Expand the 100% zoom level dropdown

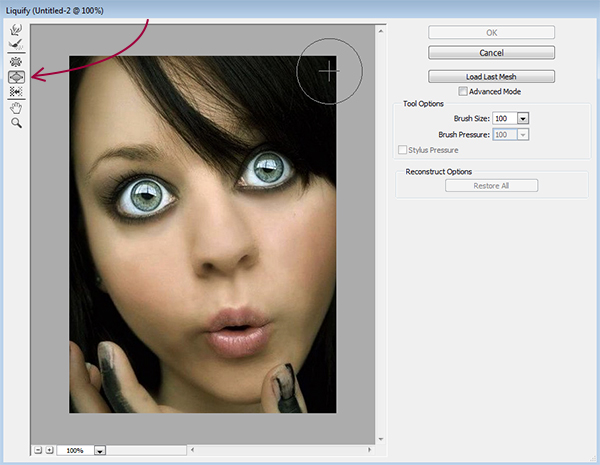click(99, 451)
